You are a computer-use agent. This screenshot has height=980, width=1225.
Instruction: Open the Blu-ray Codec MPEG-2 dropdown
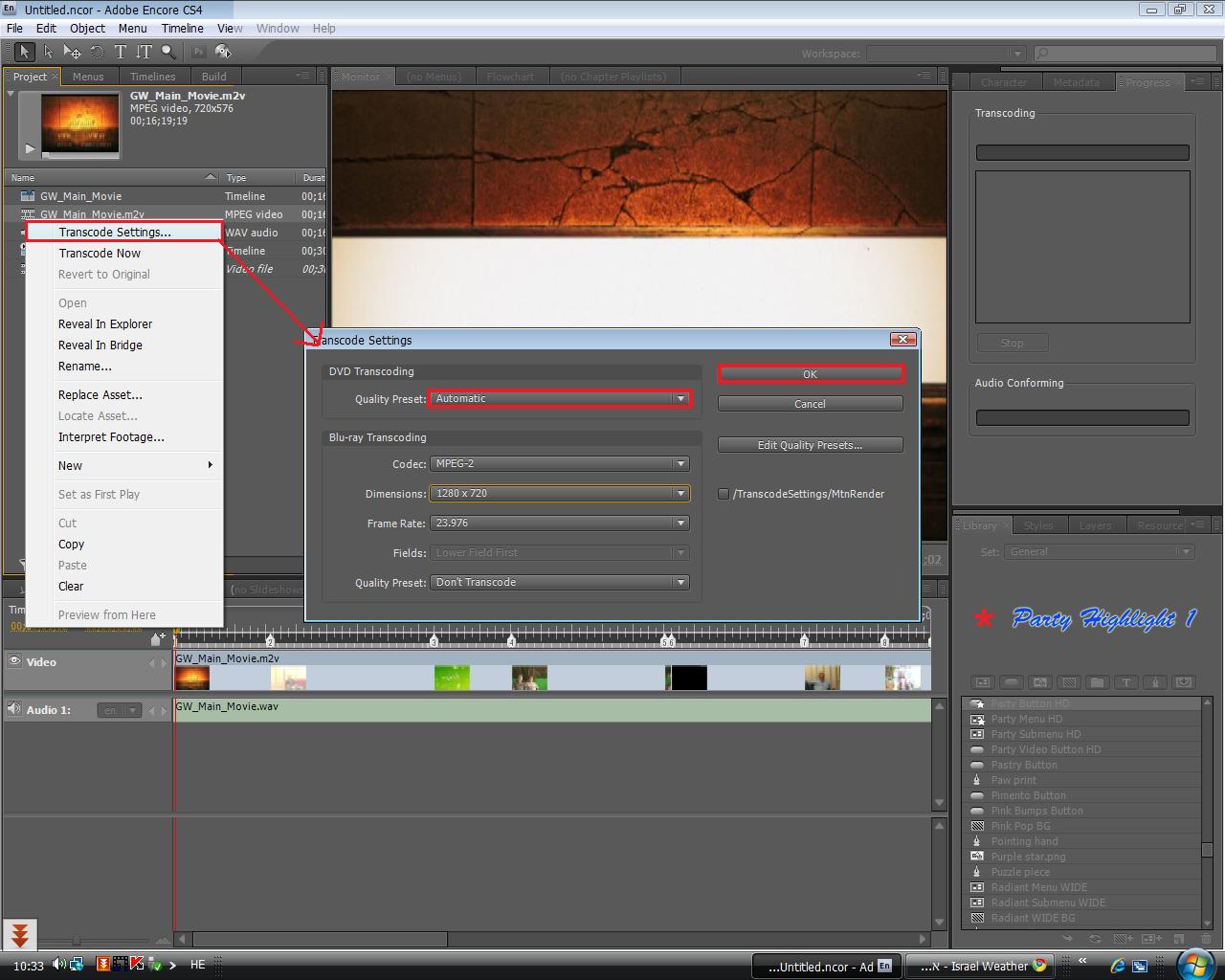[560, 464]
